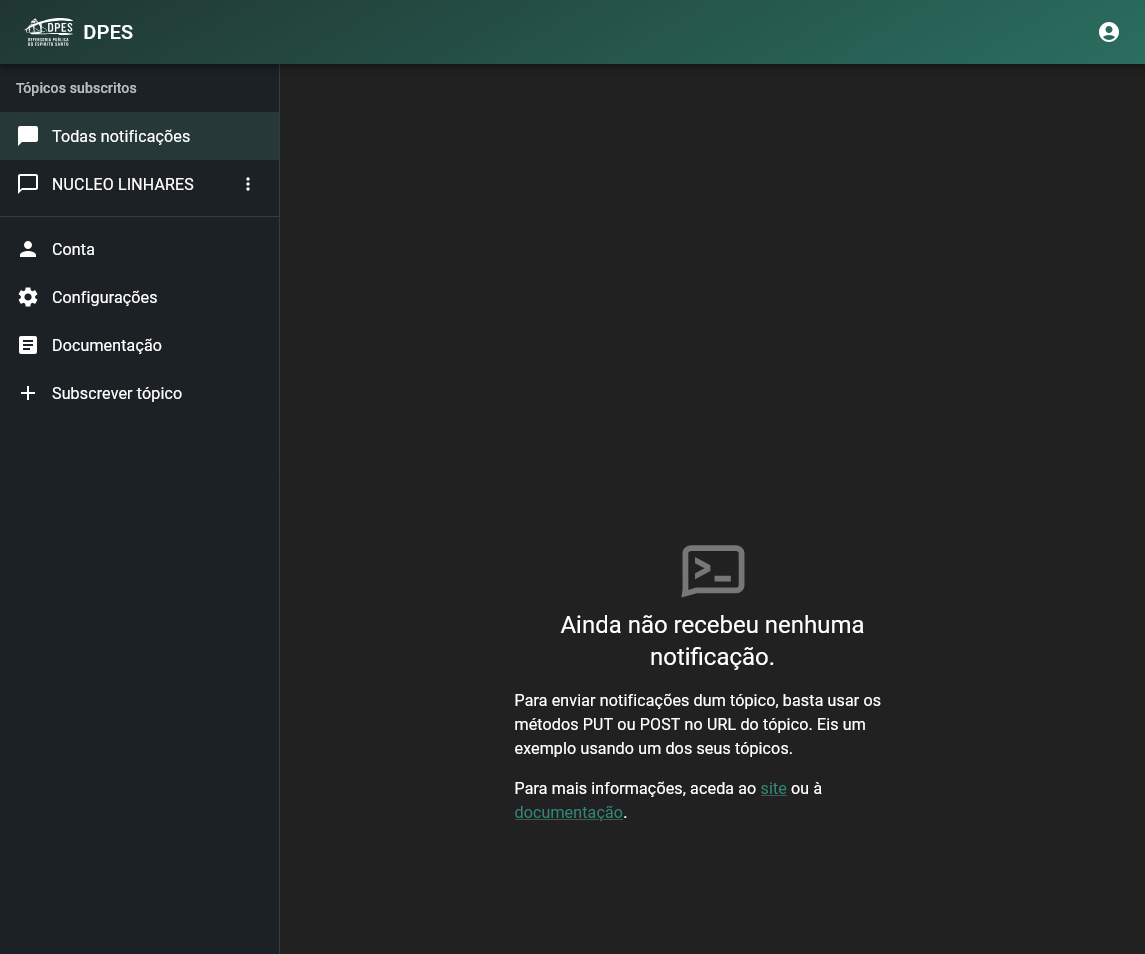Click the plus icon beside Subscrever tópico
This screenshot has height=954, width=1145.
28,393
